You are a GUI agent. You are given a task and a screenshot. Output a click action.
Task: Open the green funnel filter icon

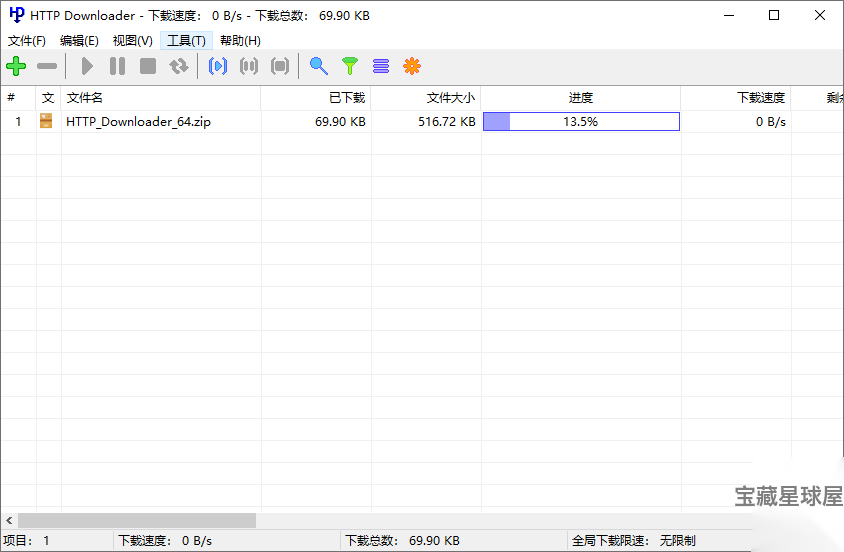pyautogui.click(x=350, y=66)
